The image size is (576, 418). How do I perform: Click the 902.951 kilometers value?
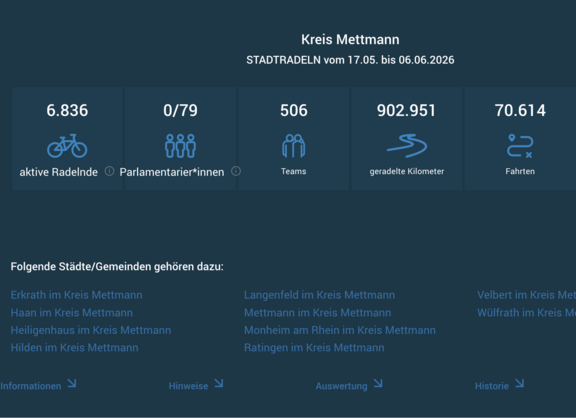(406, 111)
